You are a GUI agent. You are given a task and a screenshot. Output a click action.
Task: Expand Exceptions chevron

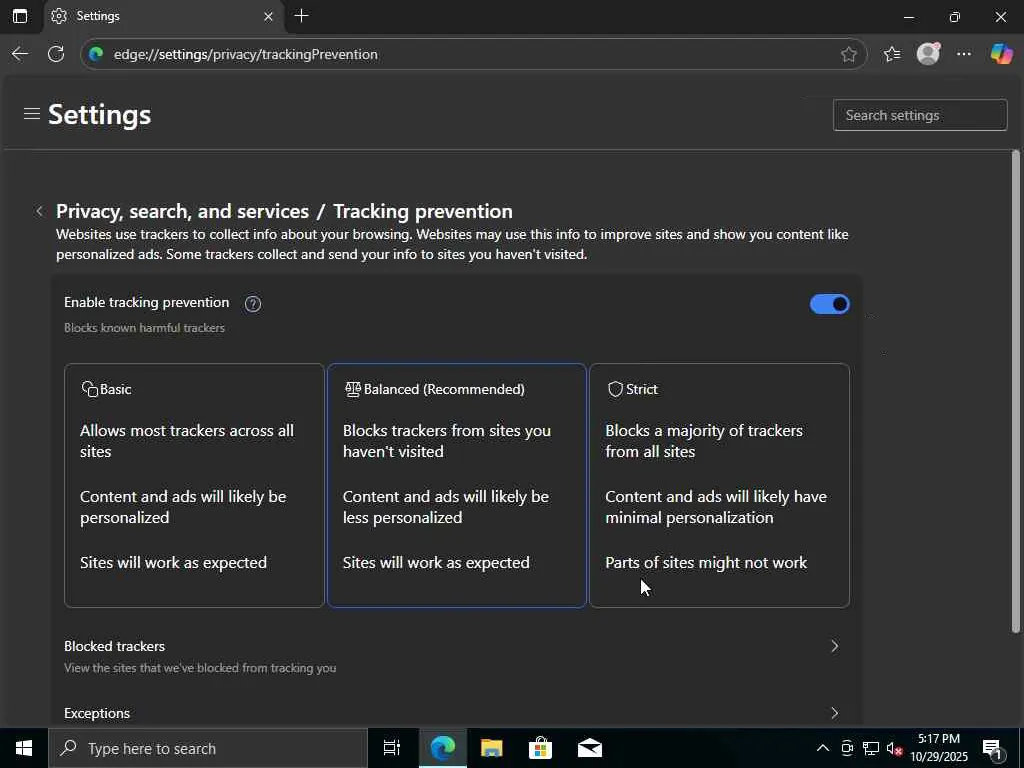pyautogui.click(x=834, y=712)
